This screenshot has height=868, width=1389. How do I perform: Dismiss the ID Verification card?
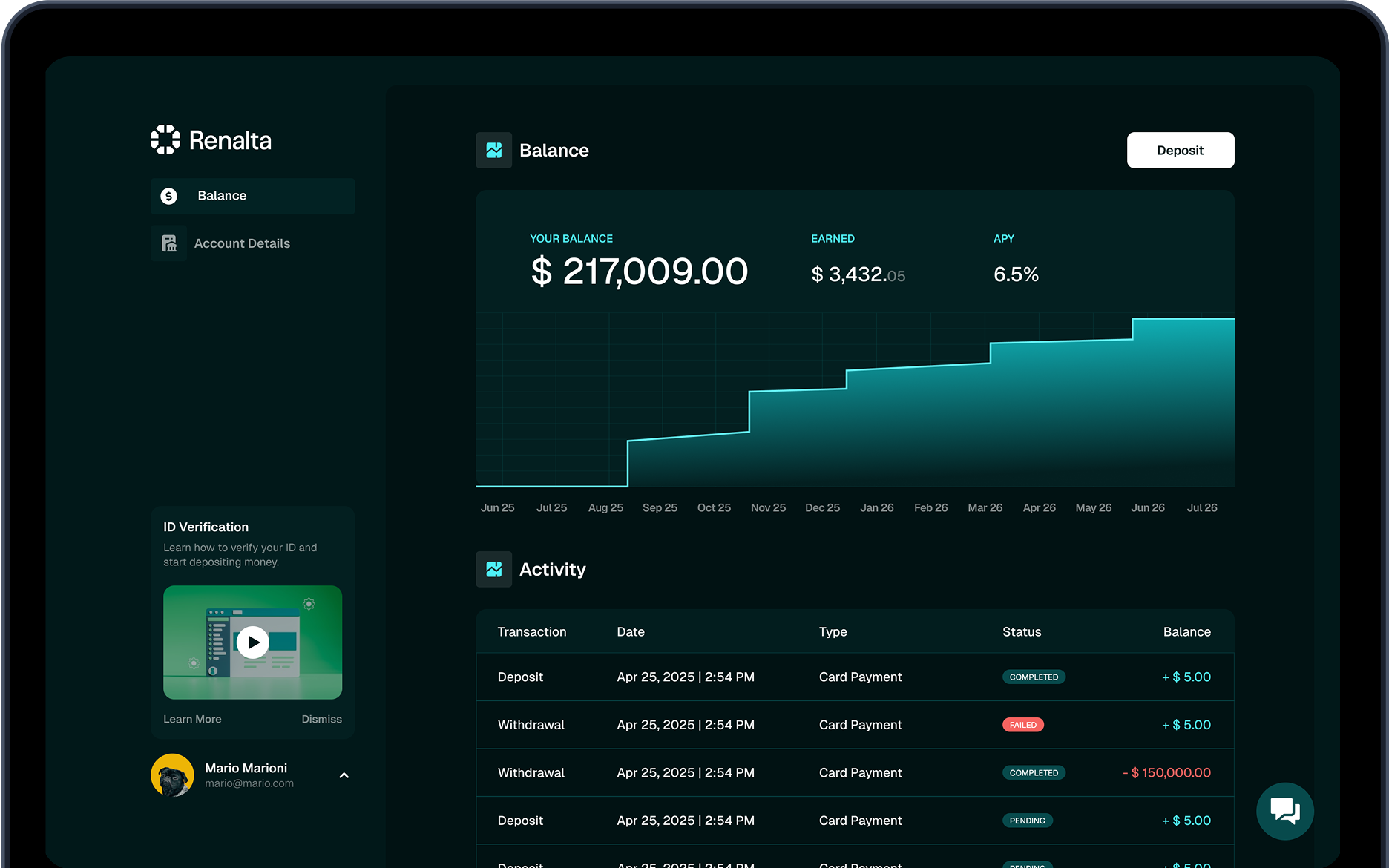pyautogui.click(x=321, y=718)
